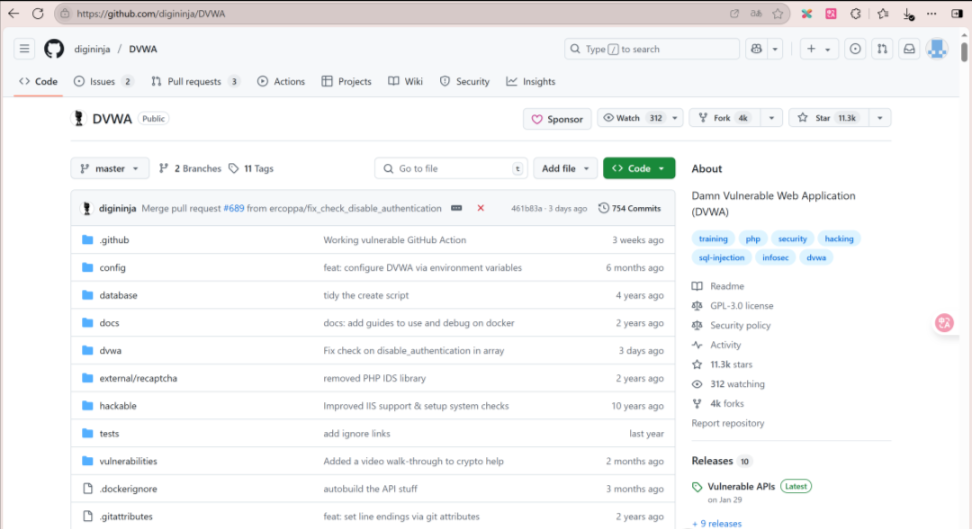Open the browser extensions puzzle icon
The height and width of the screenshot is (529, 972).
click(855, 14)
